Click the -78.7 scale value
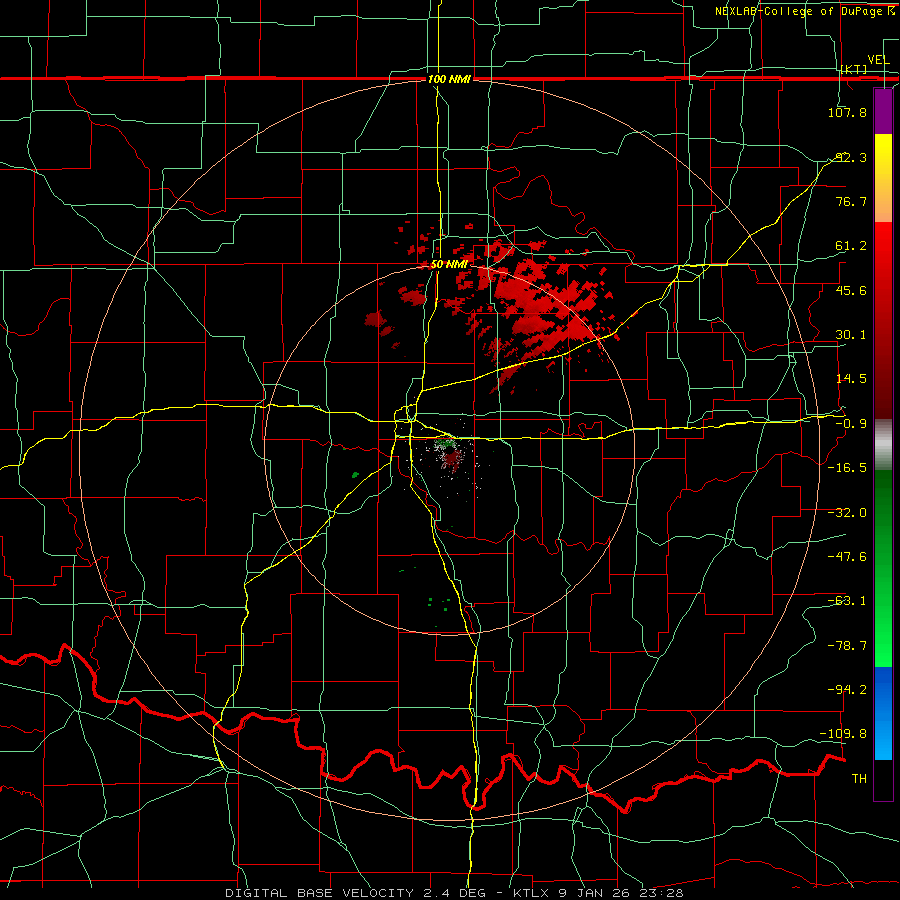 pos(847,646)
